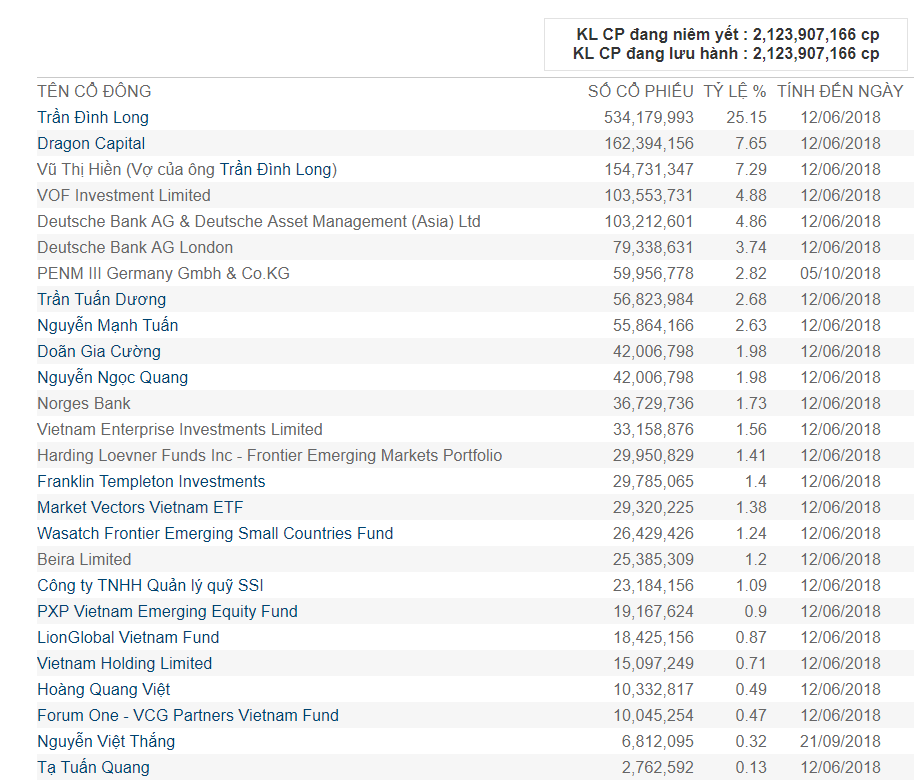Open the Tạ Tuấn Quang link
This screenshot has height=780, width=921.
coord(93,767)
